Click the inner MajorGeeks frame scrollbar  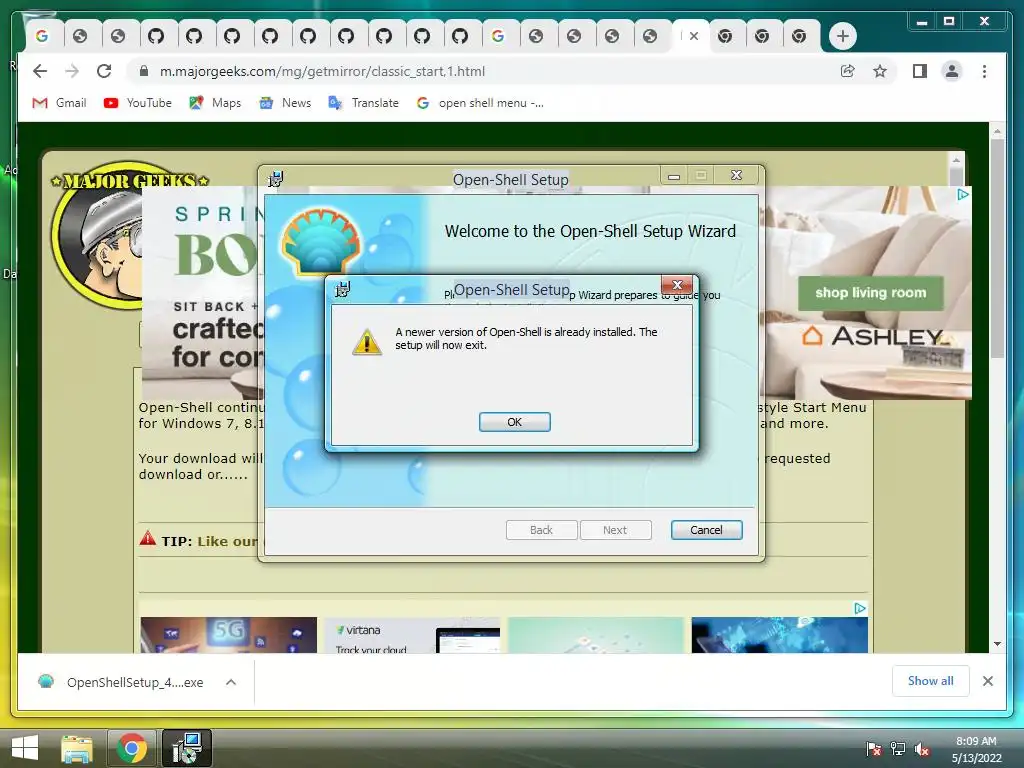point(956,175)
